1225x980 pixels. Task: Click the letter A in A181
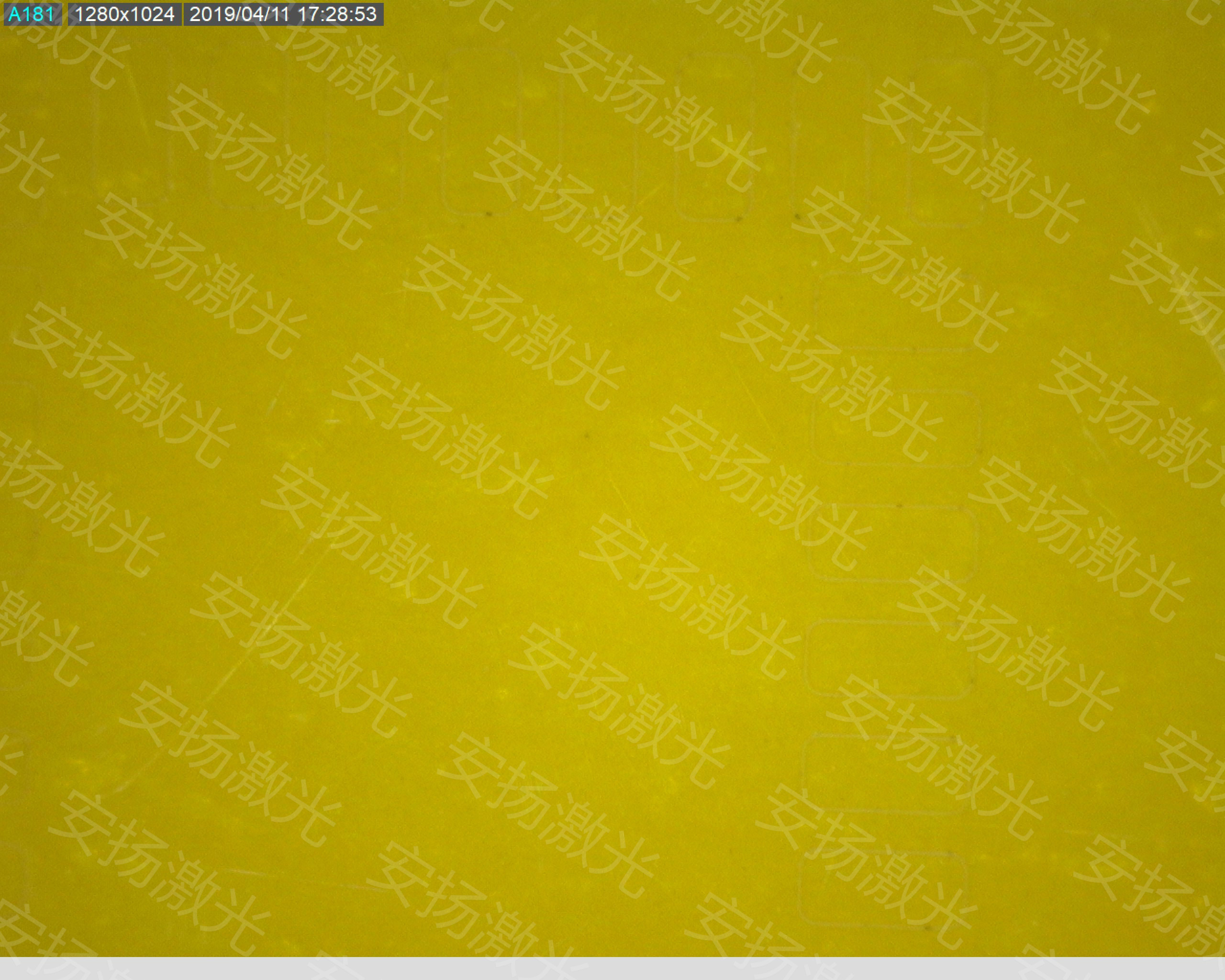click(15, 14)
